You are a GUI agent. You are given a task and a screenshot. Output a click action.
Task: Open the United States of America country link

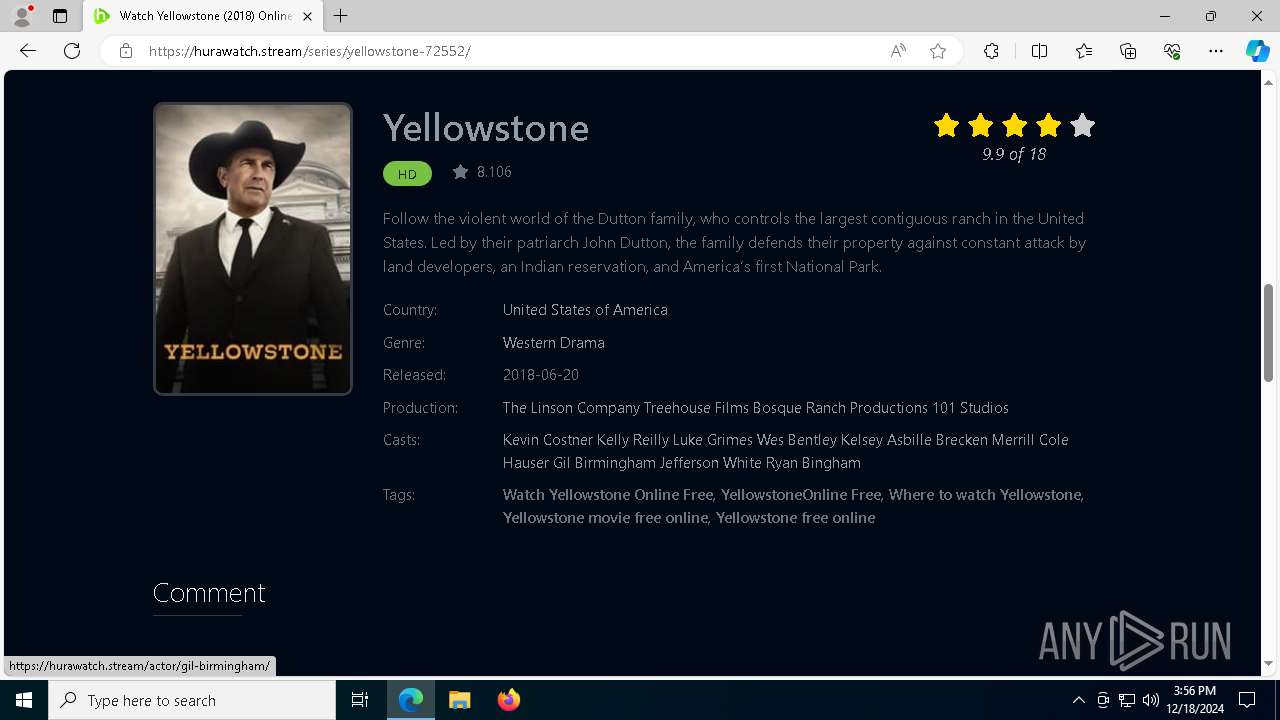(585, 310)
